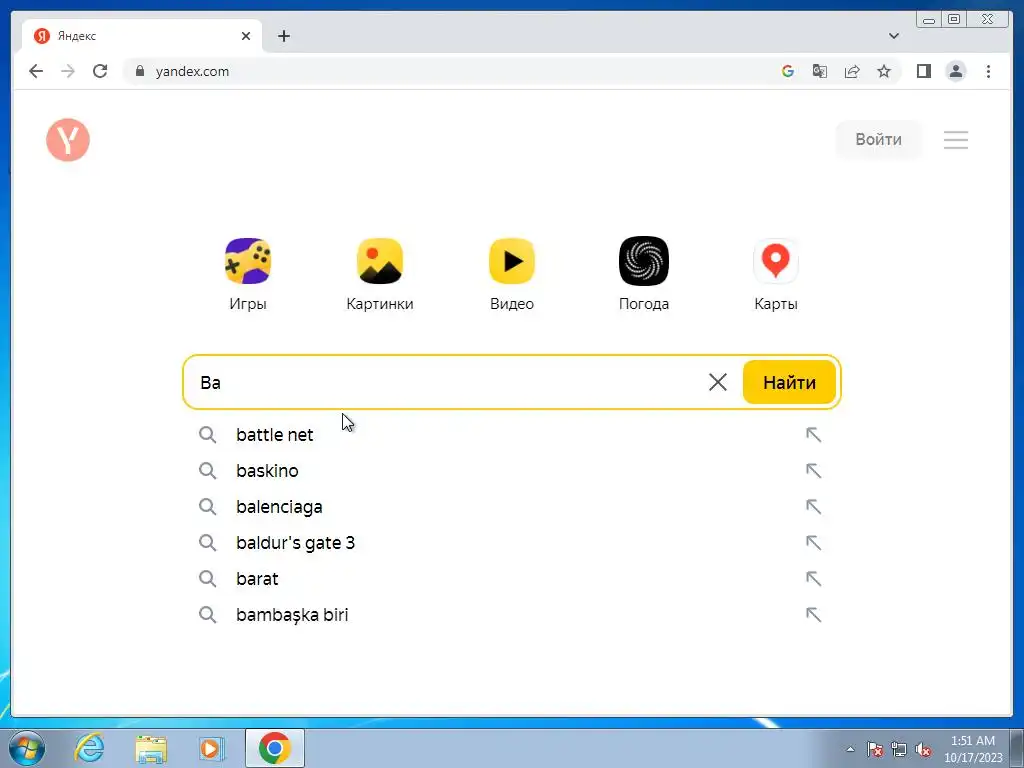This screenshot has width=1024, height=768.
Task: Click the Chrome taskbar button
Action: [x=275, y=748]
